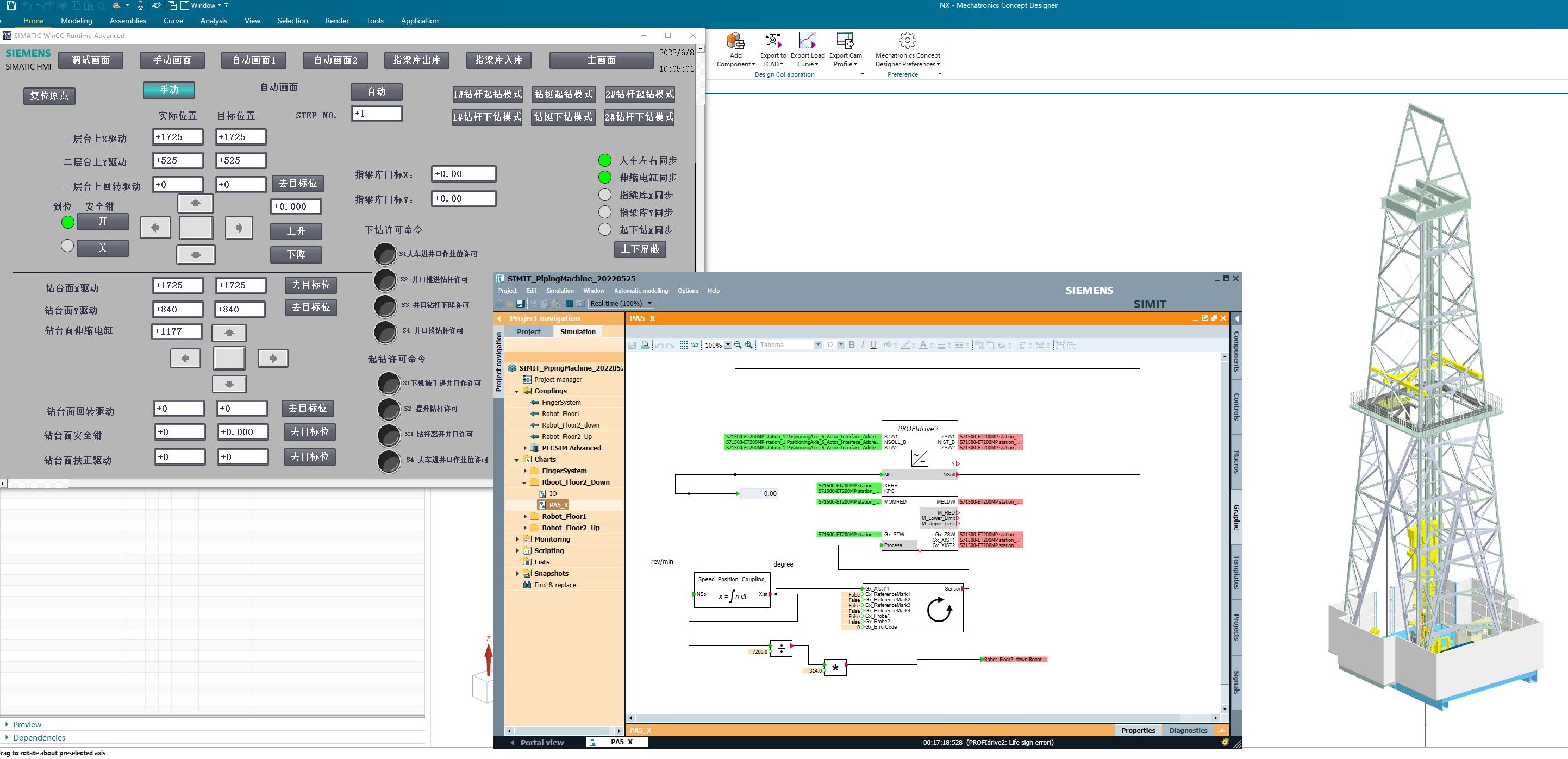This screenshot has height=759, width=1568.
Task: Switch to the Project tab in navigation
Action: point(528,332)
